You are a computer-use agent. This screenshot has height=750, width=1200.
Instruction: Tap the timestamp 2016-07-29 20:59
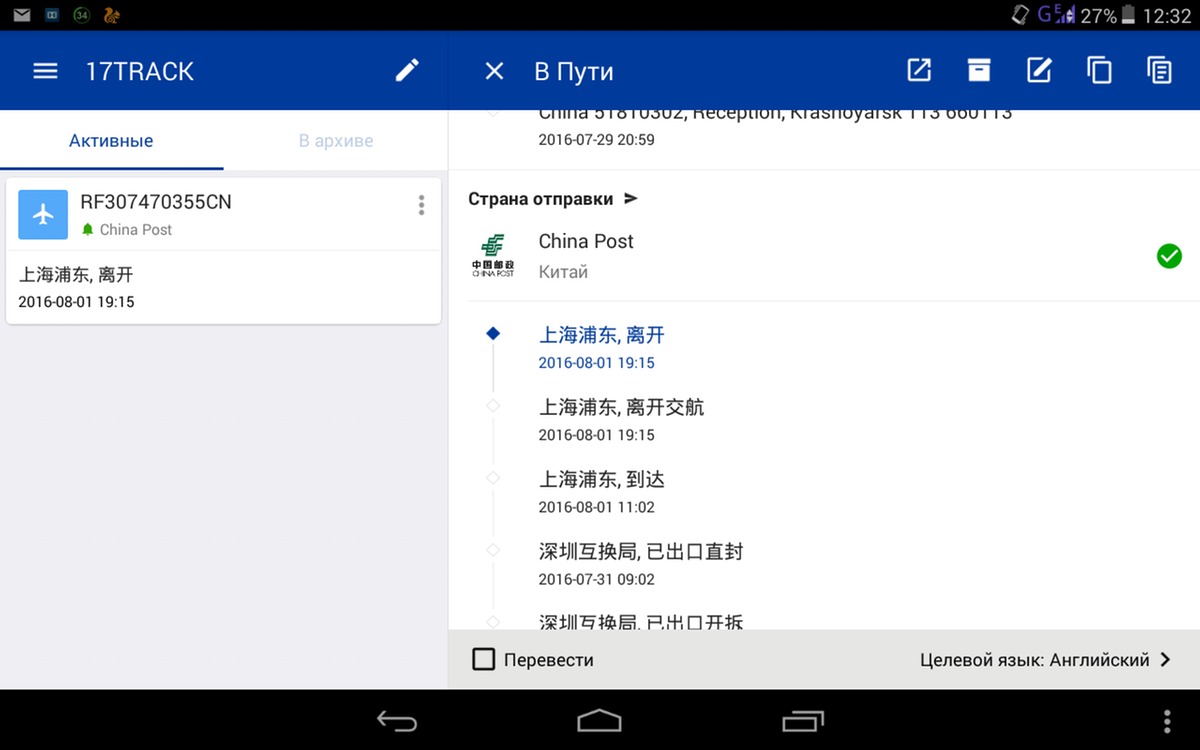click(597, 140)
